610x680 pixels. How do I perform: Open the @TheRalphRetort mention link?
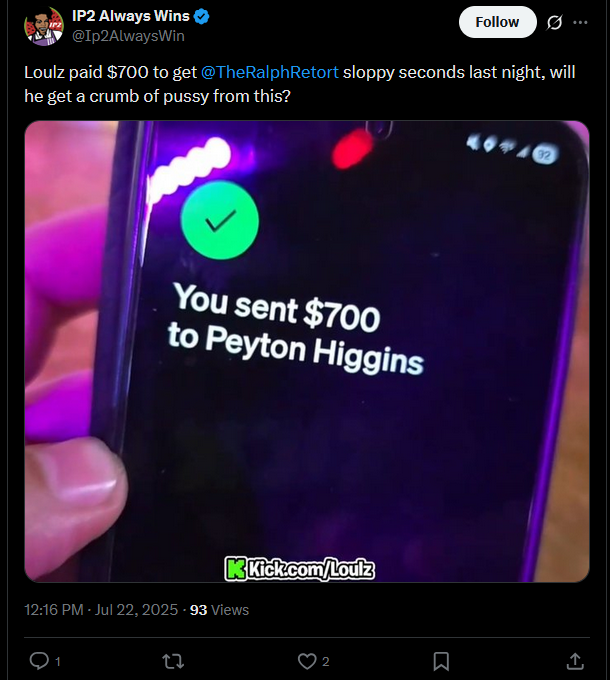coord(269,72)
